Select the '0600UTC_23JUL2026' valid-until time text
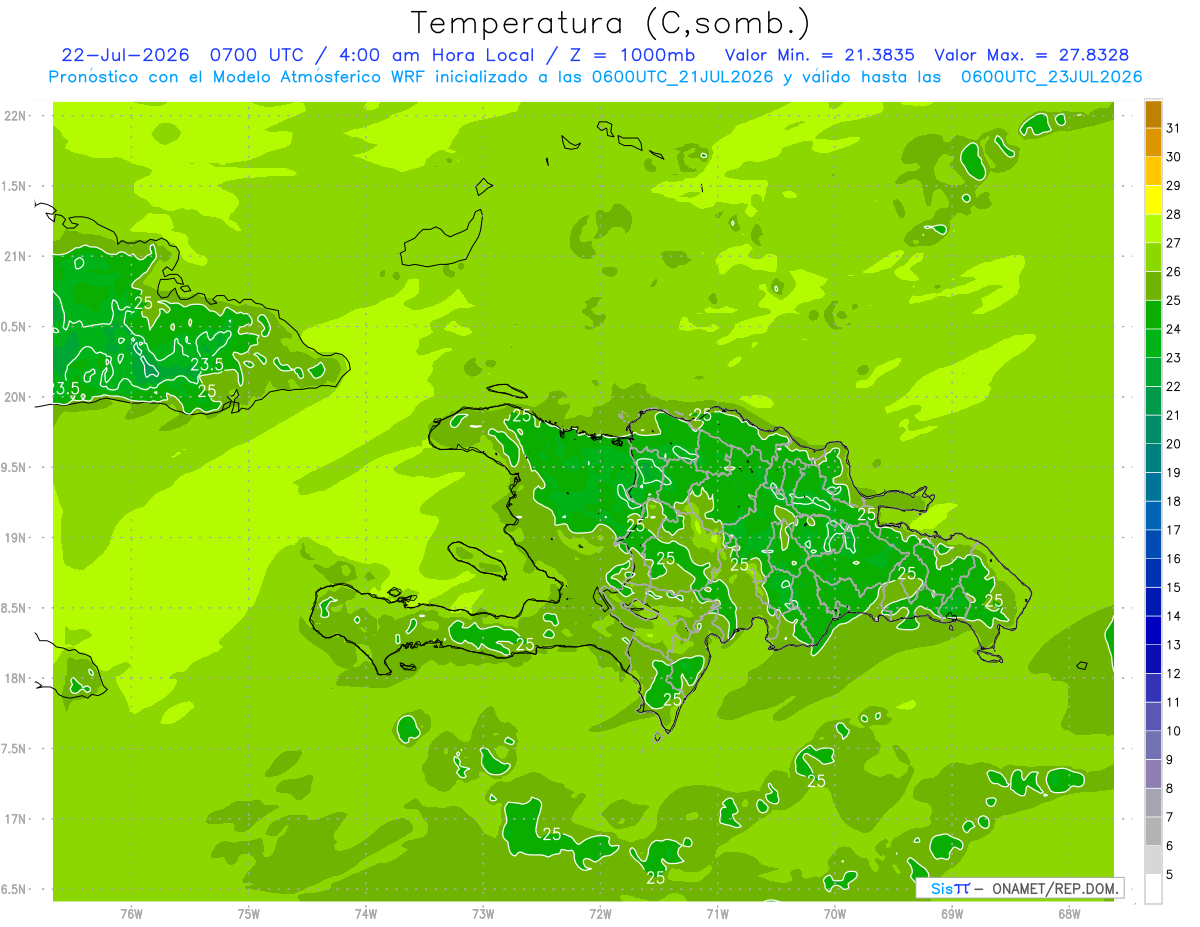This screenshot has height=927, width=1200. [x=1051, y=77]
